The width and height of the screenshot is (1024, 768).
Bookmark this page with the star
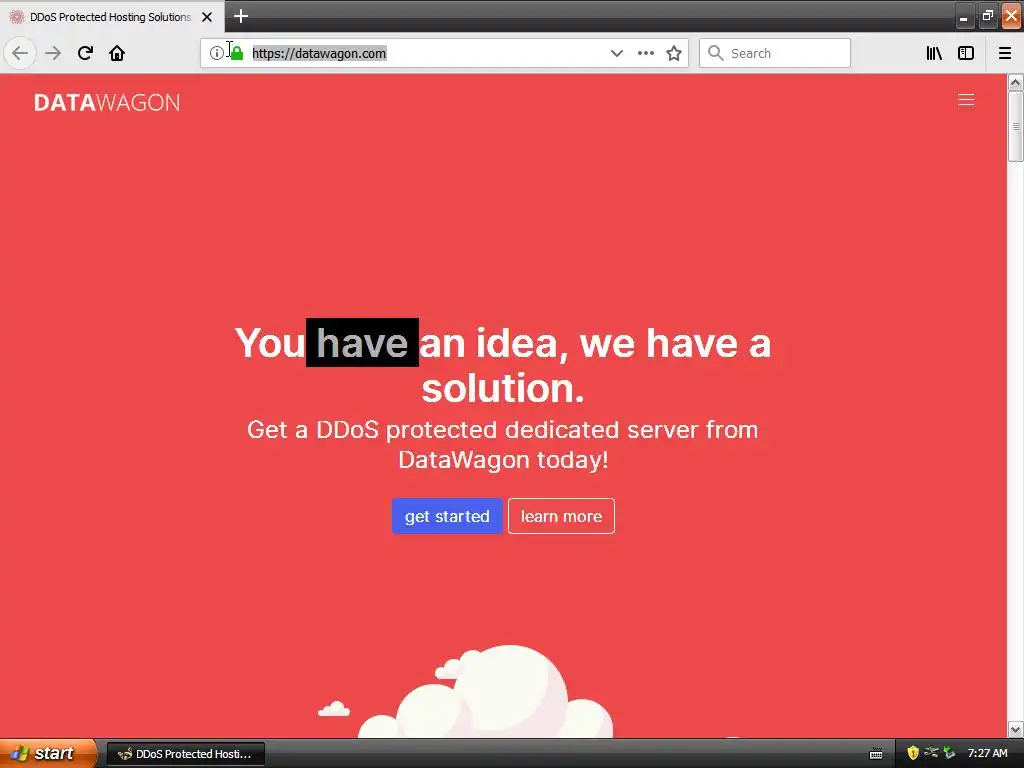674,53
